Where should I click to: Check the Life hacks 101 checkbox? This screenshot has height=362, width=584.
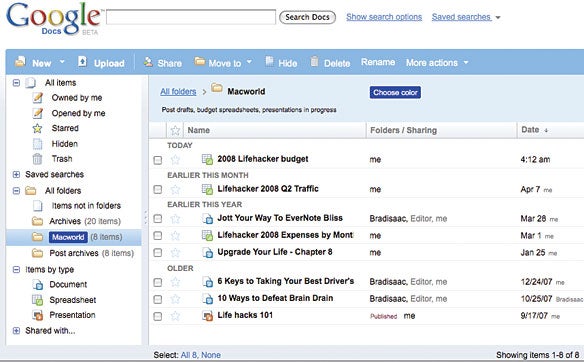pyautogui.click(x=158, y=317)
